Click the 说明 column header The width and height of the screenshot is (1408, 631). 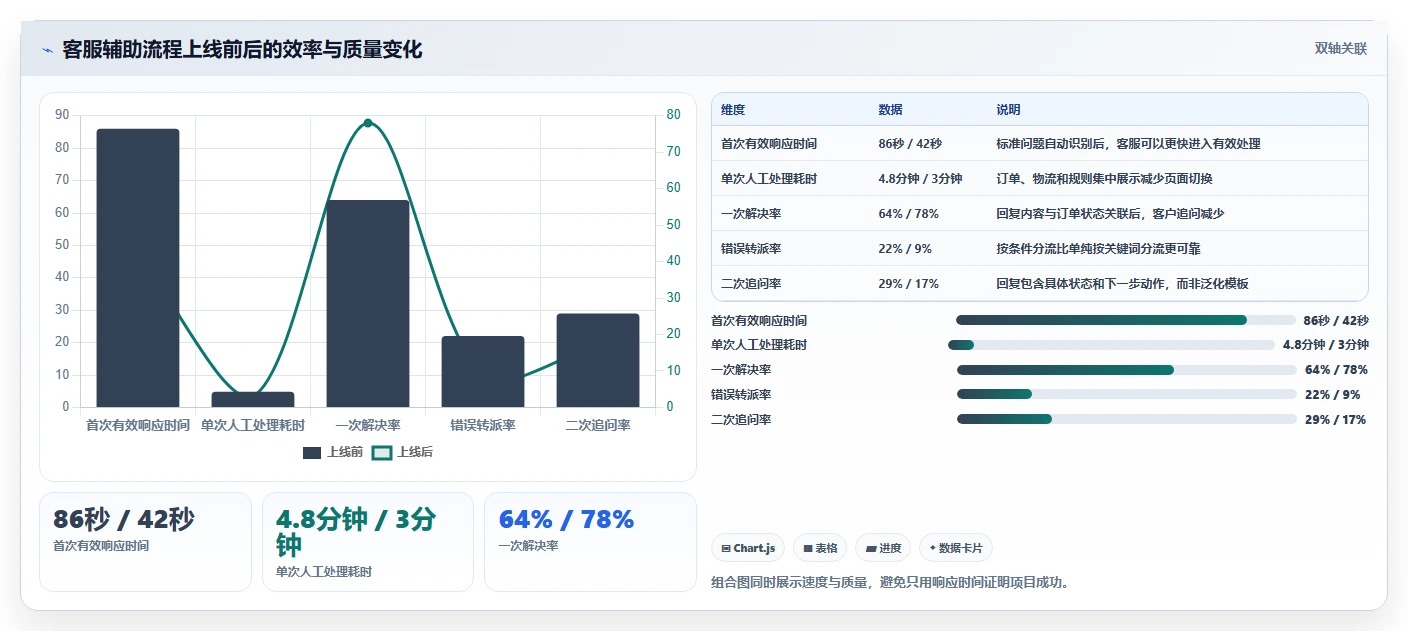tap(1008, 110)
